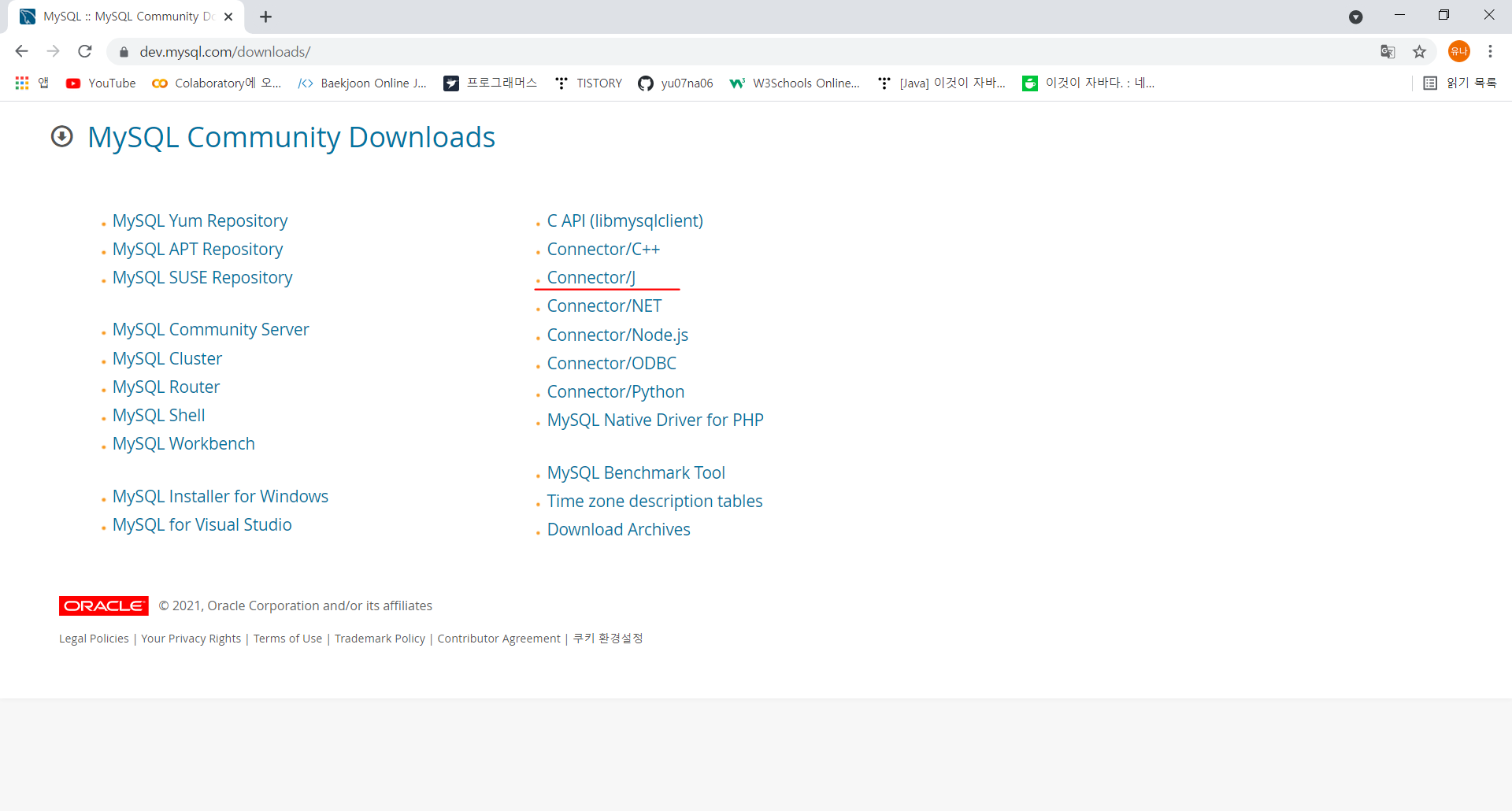Open MySQL Yum Repository link
The height and width of the screenshot is (811, 1512).
click(x=200, y=220)
